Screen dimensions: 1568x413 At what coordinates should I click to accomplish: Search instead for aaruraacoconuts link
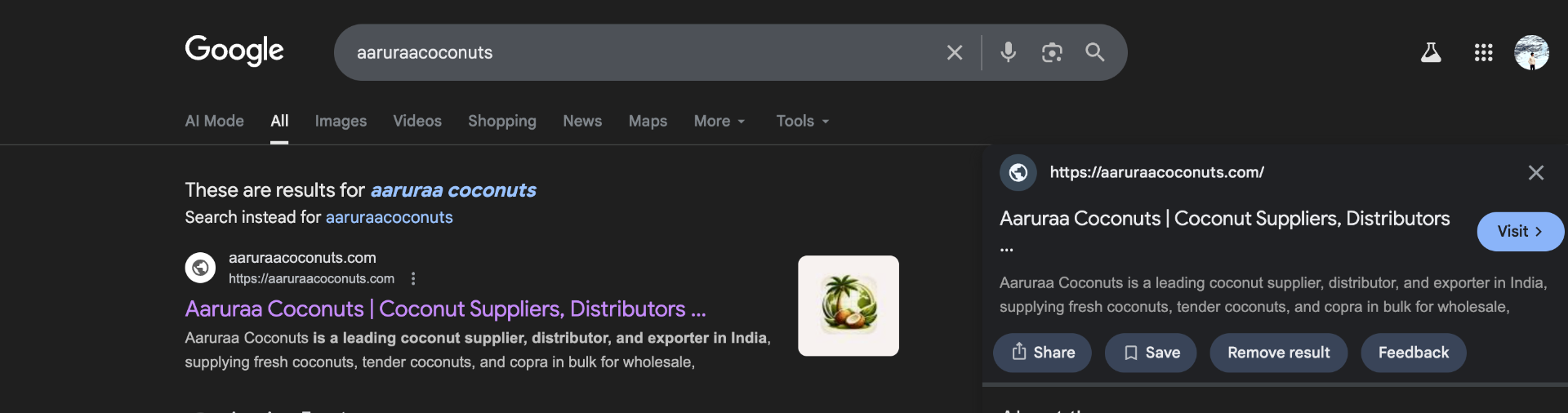(x=389, y=217)
